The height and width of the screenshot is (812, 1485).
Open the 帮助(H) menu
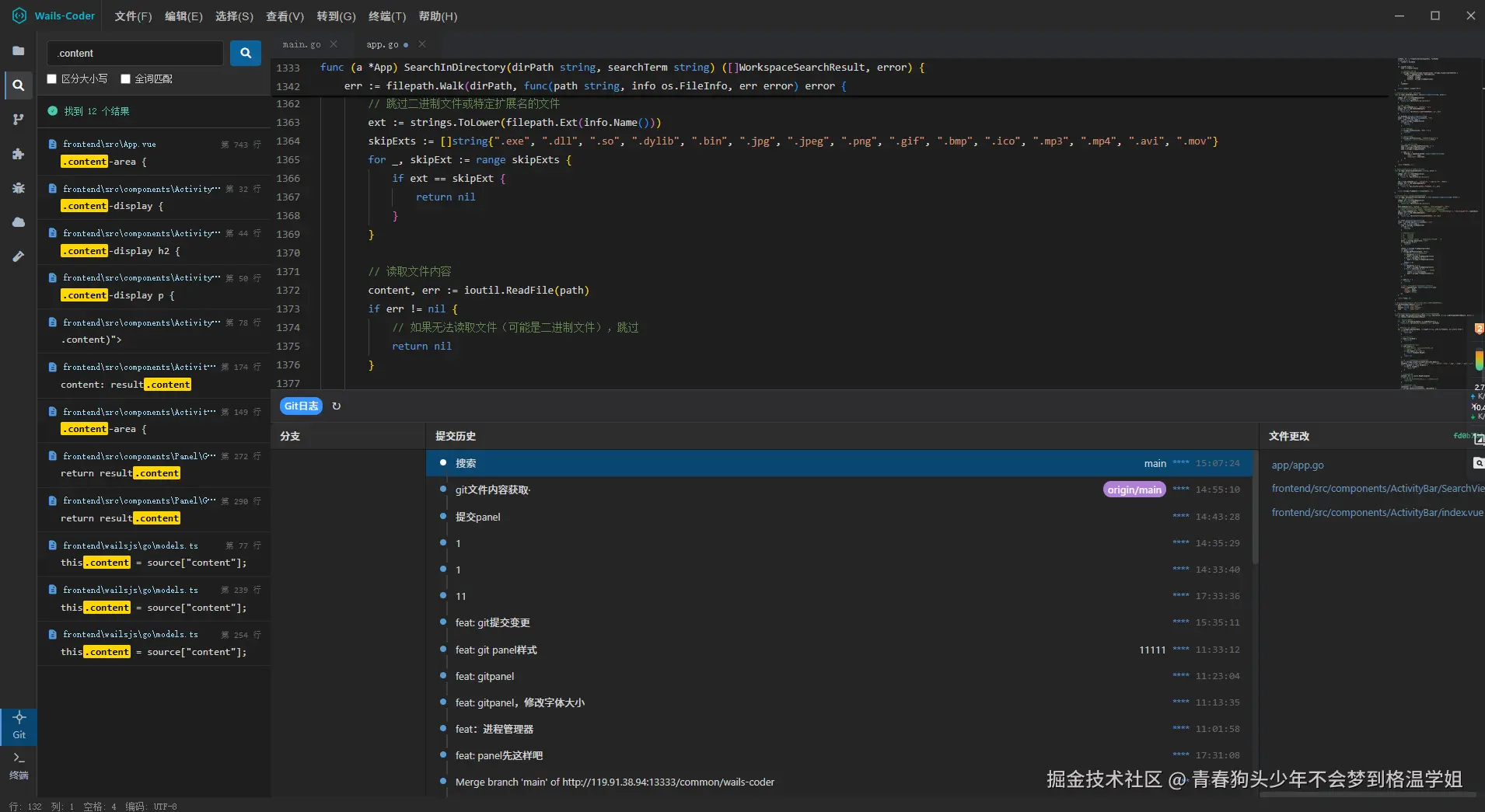(438, 16)
